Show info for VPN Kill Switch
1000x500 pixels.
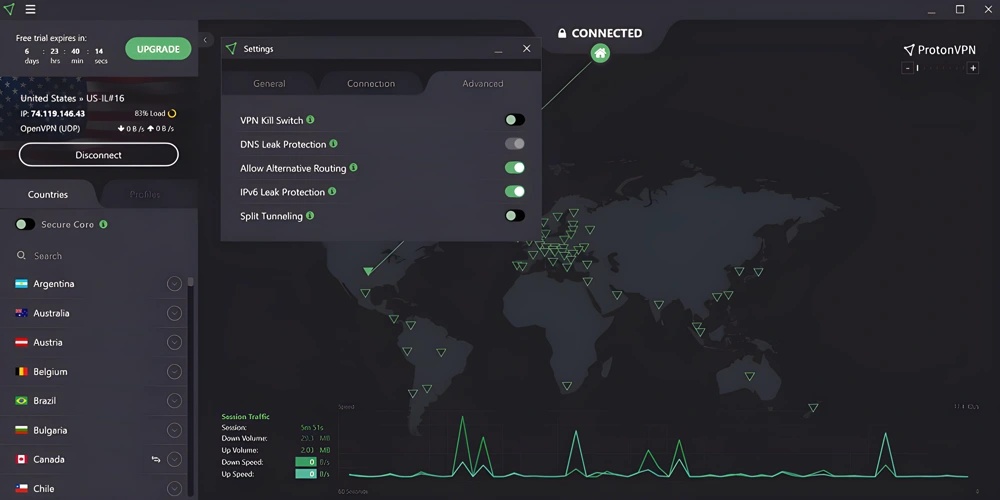[310, 119]
